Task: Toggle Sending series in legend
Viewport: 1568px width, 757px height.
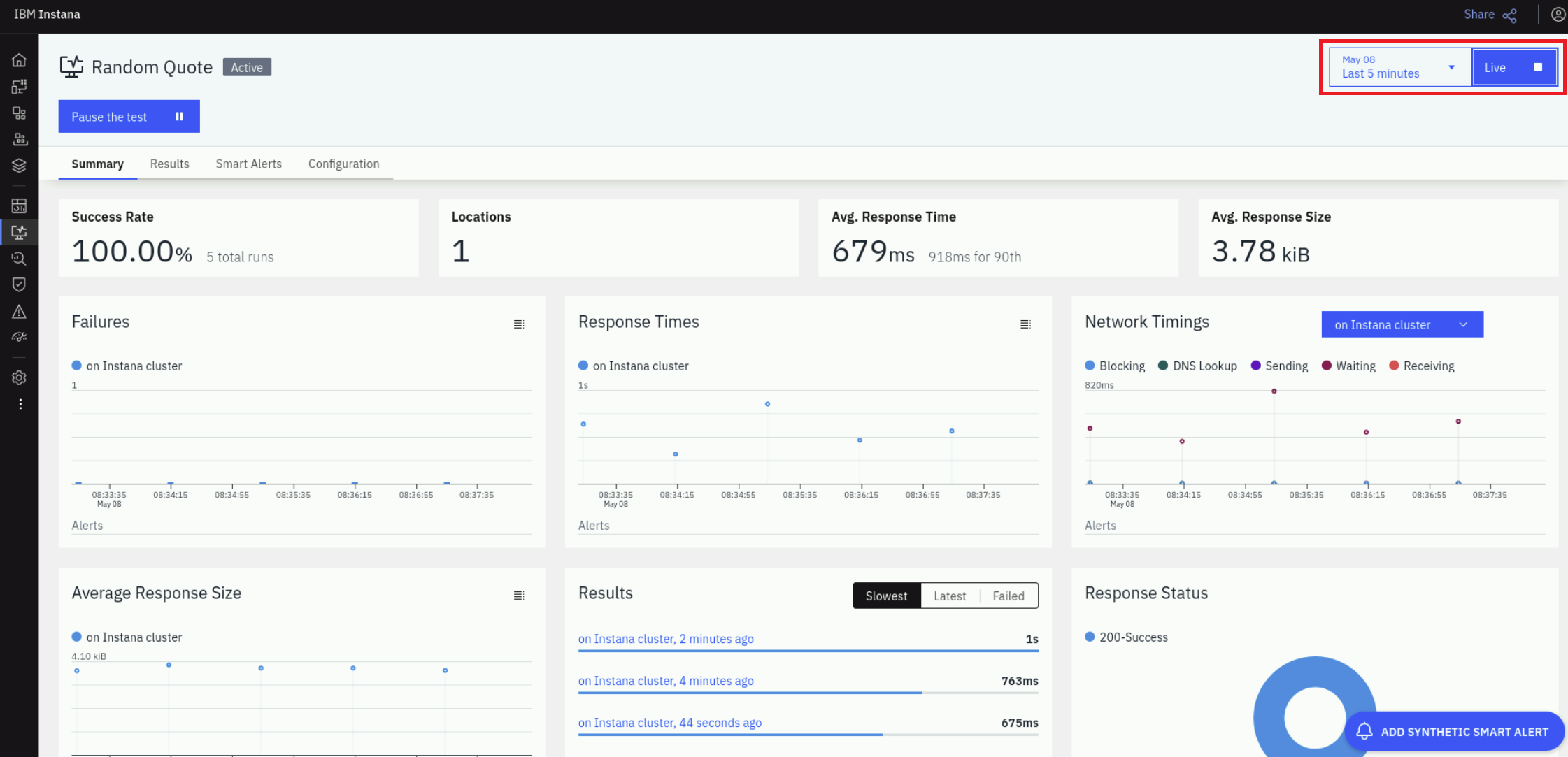Action: pyautogui.click(x=1279, y=366)
